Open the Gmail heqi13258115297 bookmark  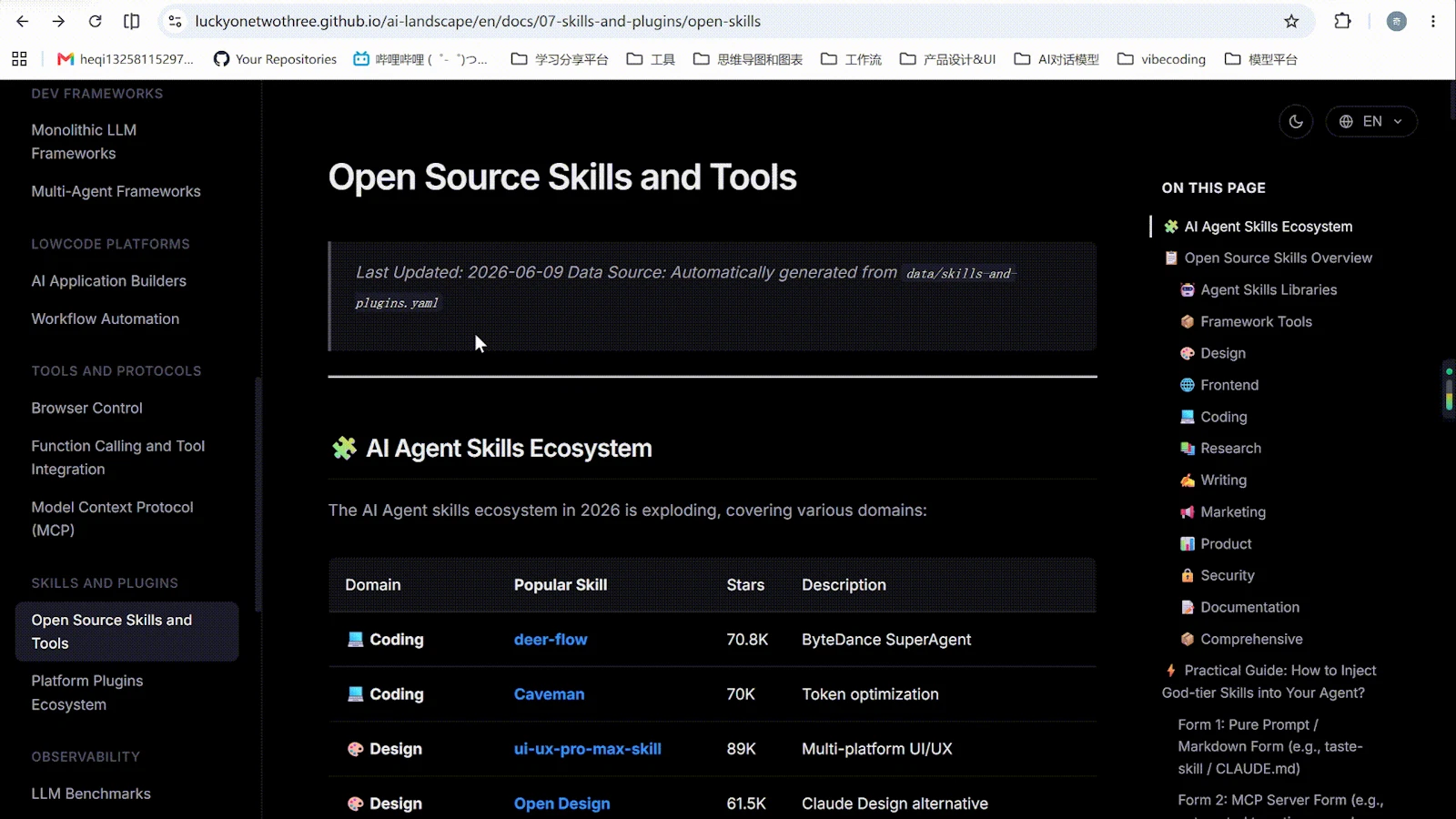[126, 59]
